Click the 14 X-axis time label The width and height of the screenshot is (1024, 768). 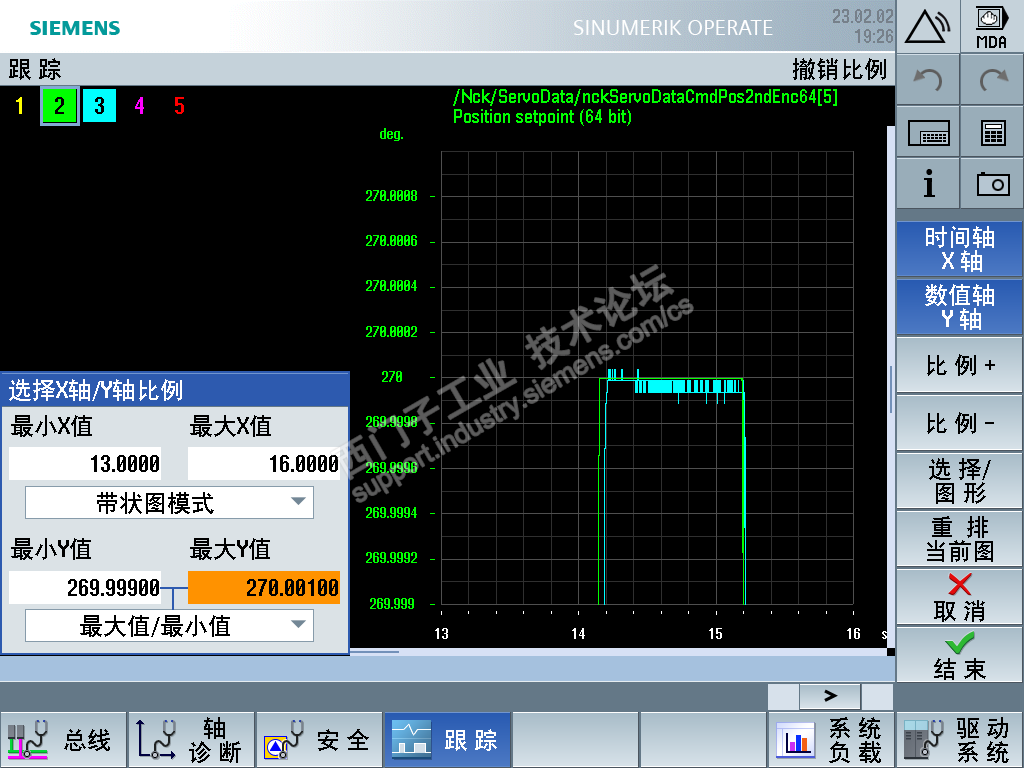pyautogui.click(x=578, y=633)
